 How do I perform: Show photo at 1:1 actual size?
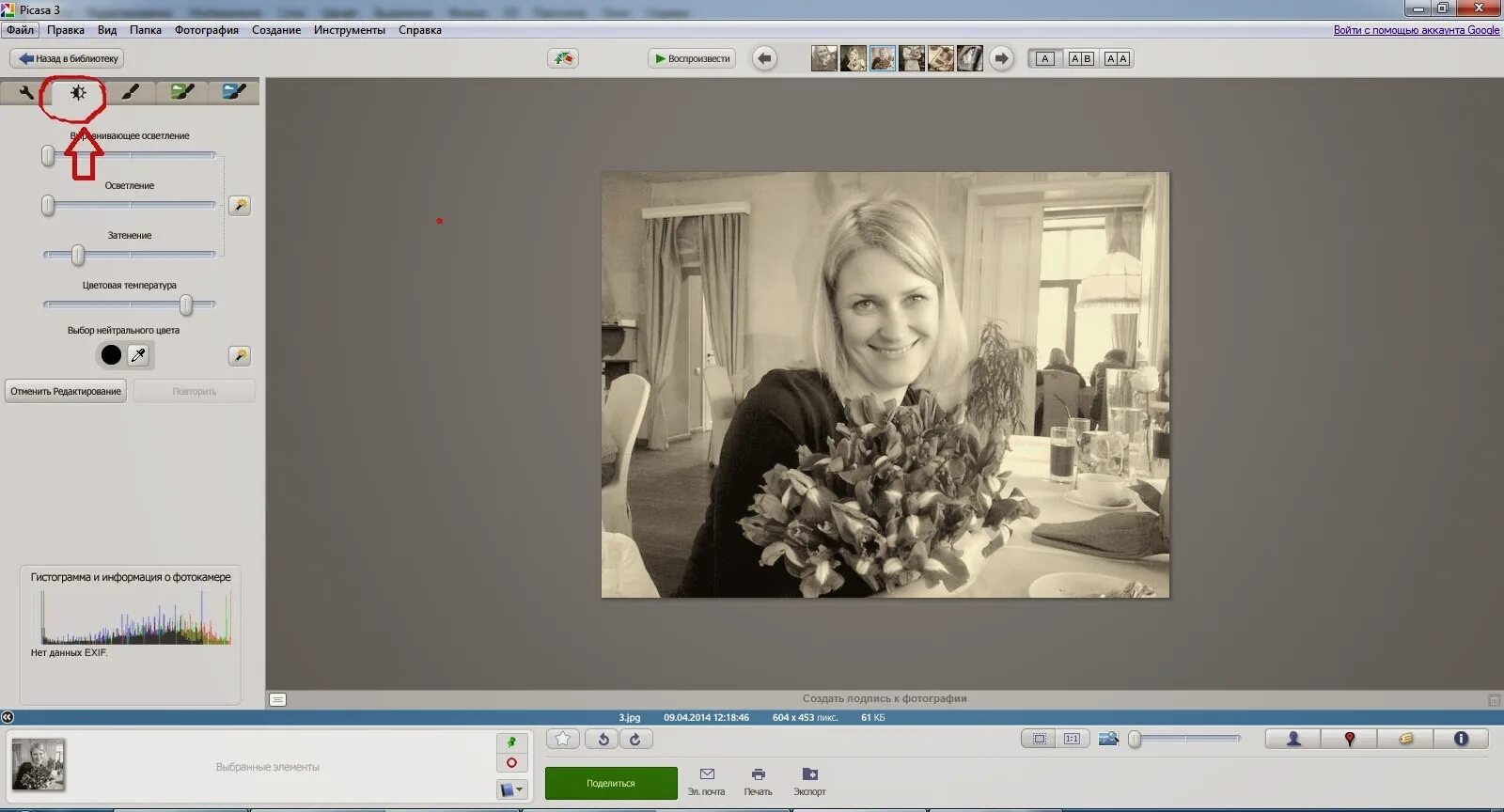1072,739
